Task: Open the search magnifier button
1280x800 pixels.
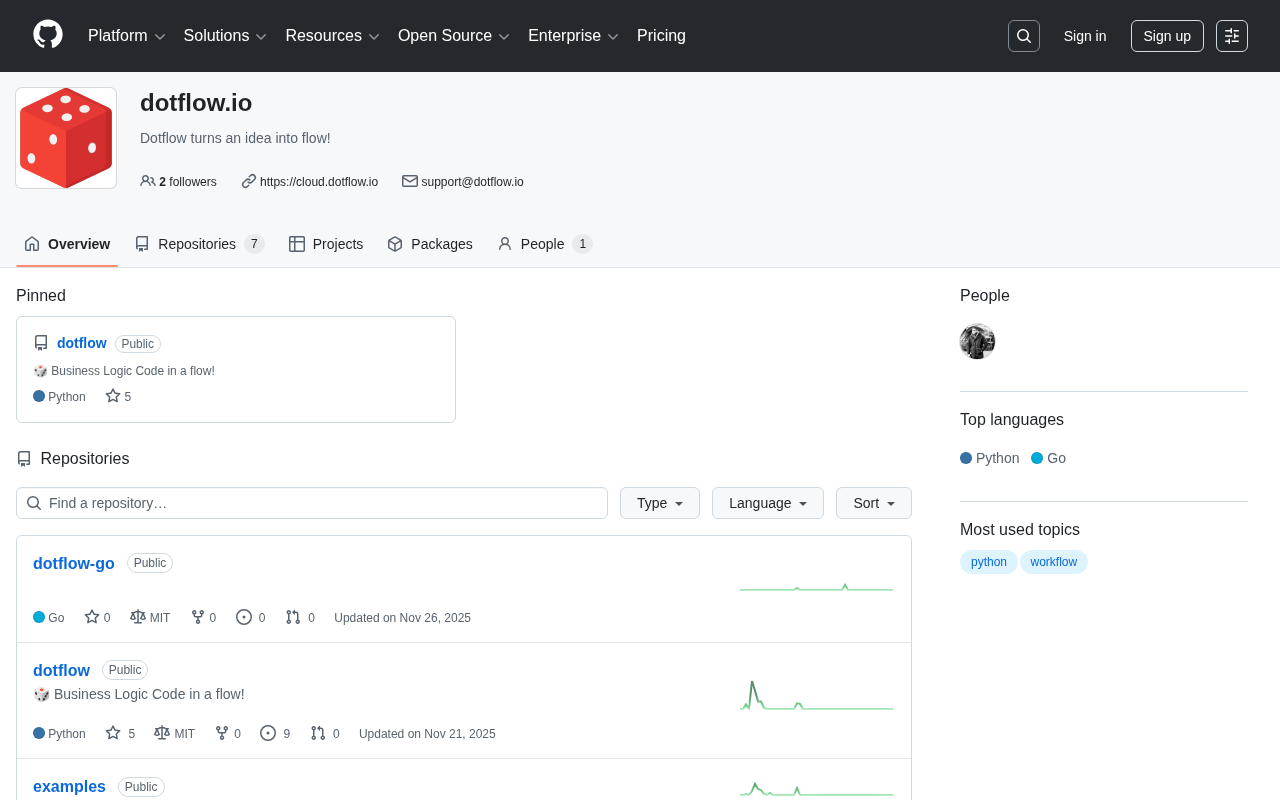Action: pyautogui.click(x=1023, y=36)
